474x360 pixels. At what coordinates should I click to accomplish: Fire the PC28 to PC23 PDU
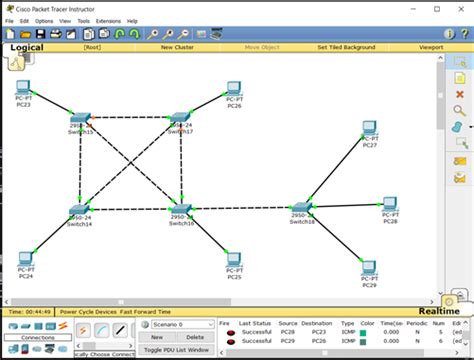231,333
